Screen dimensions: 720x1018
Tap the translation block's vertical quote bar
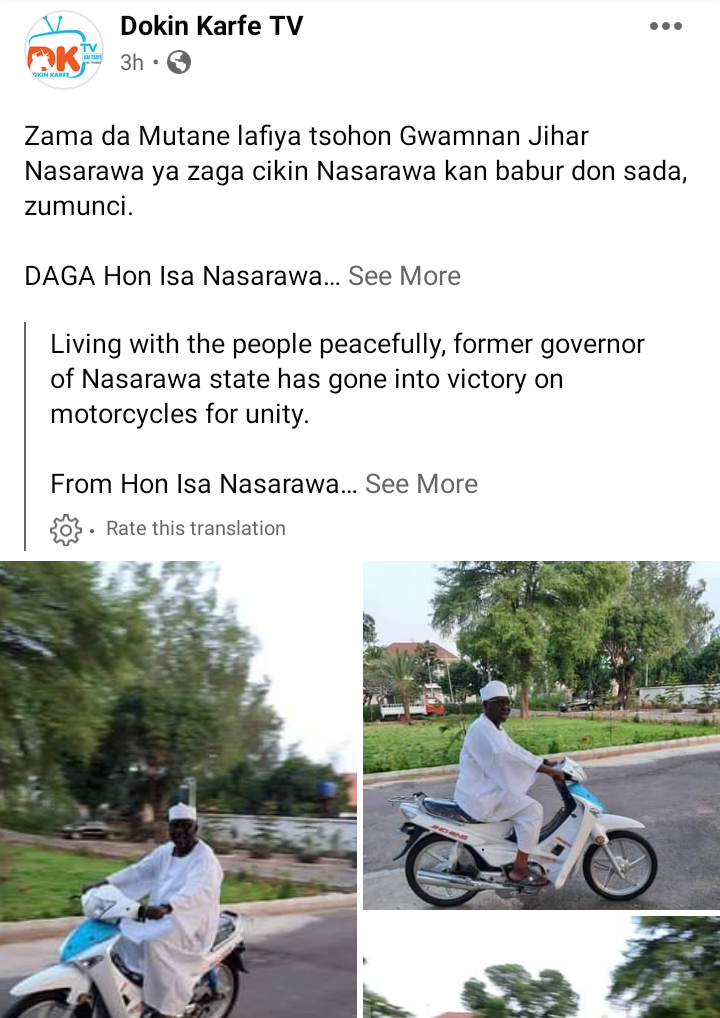pos(25,436)
